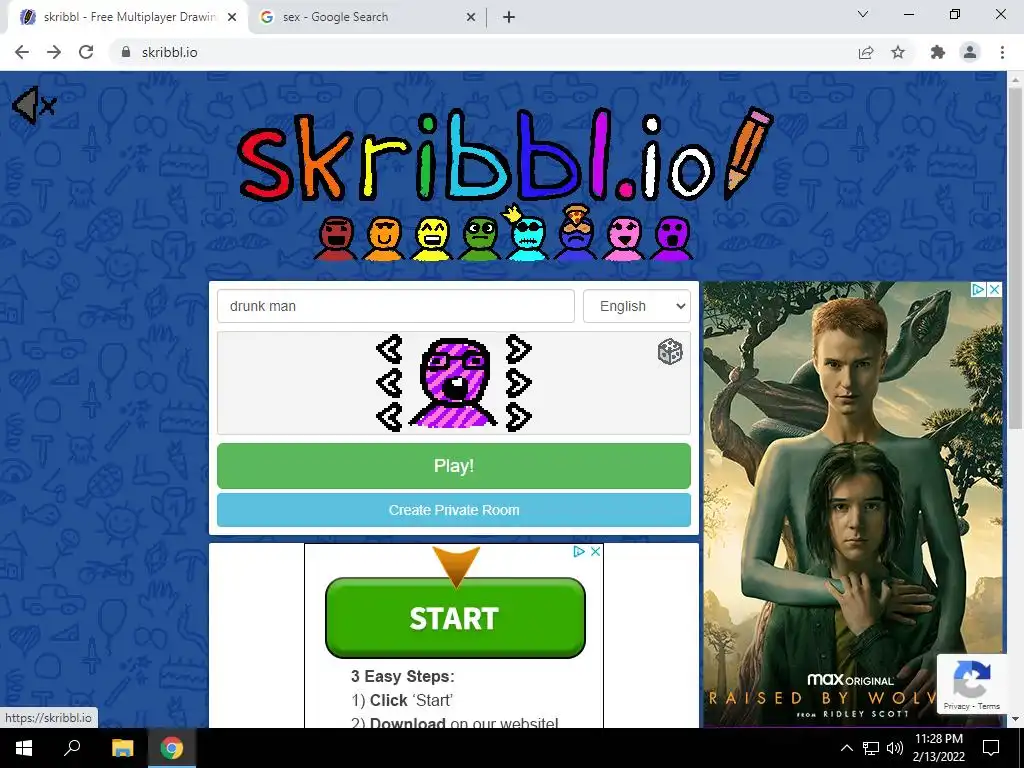Open the English language dropdown
Image resolution: width=1024 pixels, height=768 pixels.
coord(637,306)
